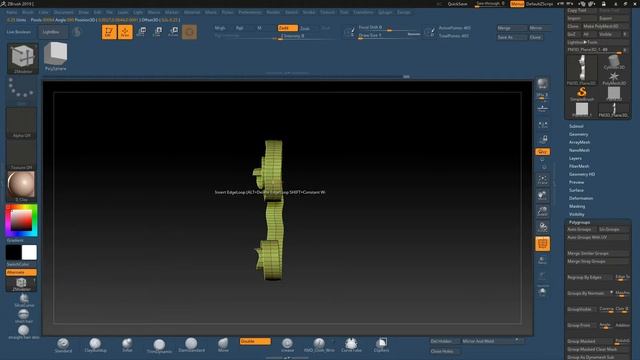Select the PolyMesh3D star tool
The height and width of the screenshot is (360, 640).
pyautogui.click(x=613, y=78)
